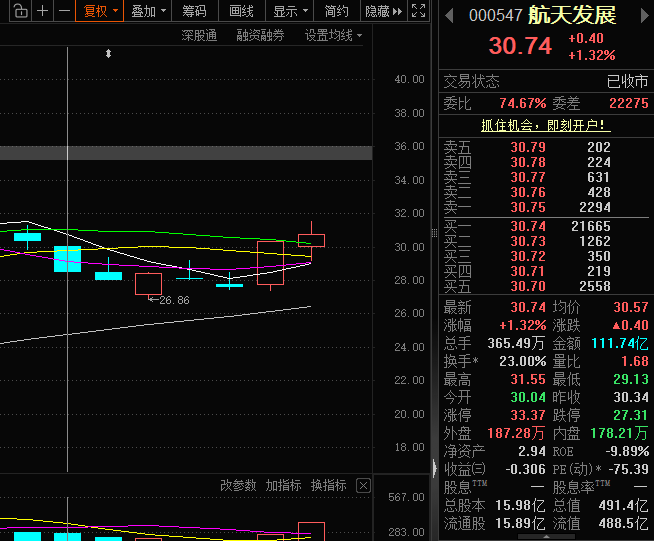Toggle fullscreen with the expand icon
The width and height of the screenshot is (654, 541).
click(x=418, y=11)
